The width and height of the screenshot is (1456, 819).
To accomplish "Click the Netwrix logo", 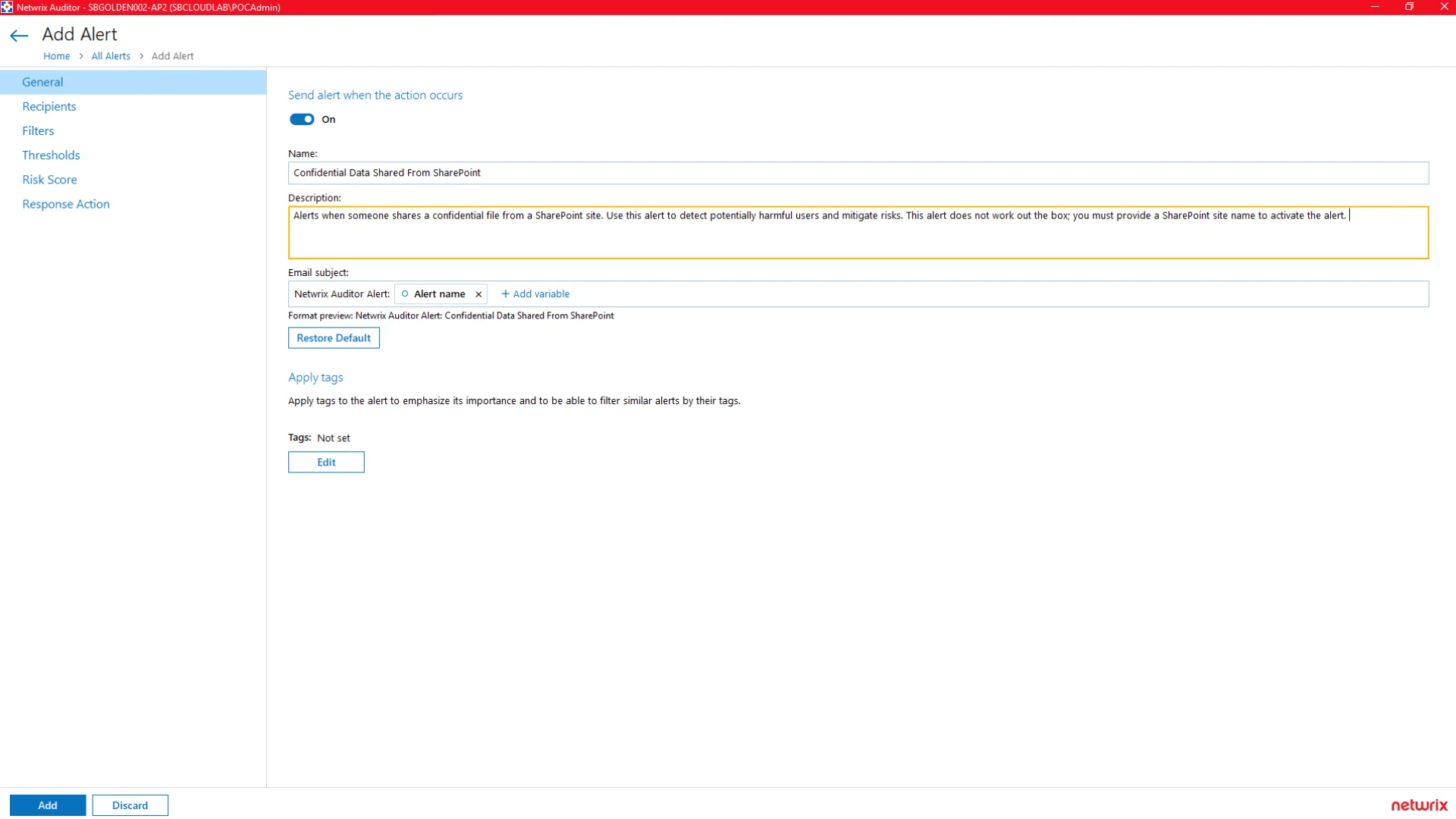I will tap(1420, 805).
